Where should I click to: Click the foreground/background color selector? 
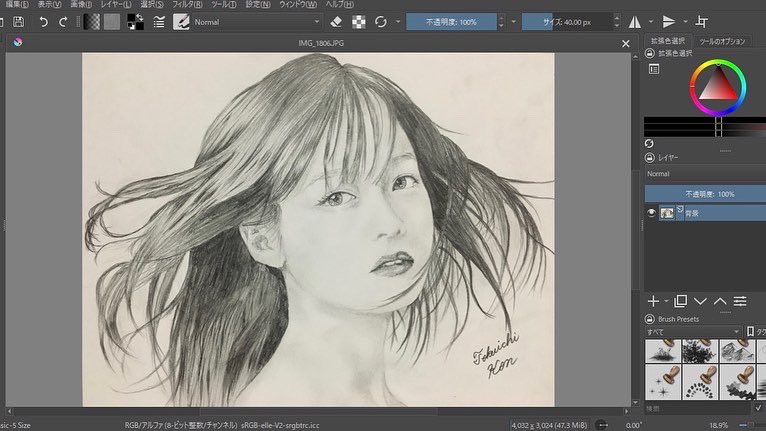pos(135,22)
